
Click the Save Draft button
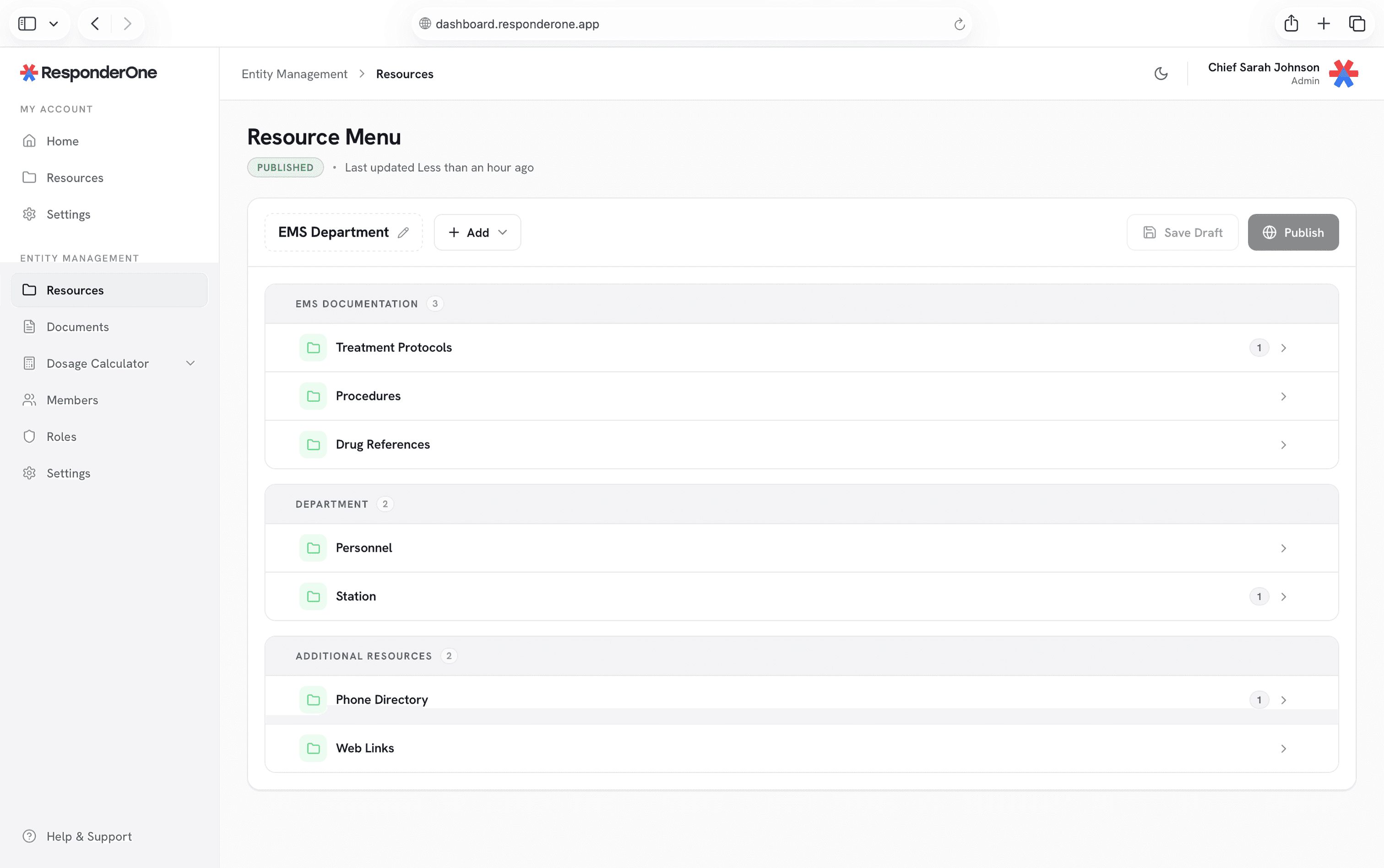[1183, 232]
